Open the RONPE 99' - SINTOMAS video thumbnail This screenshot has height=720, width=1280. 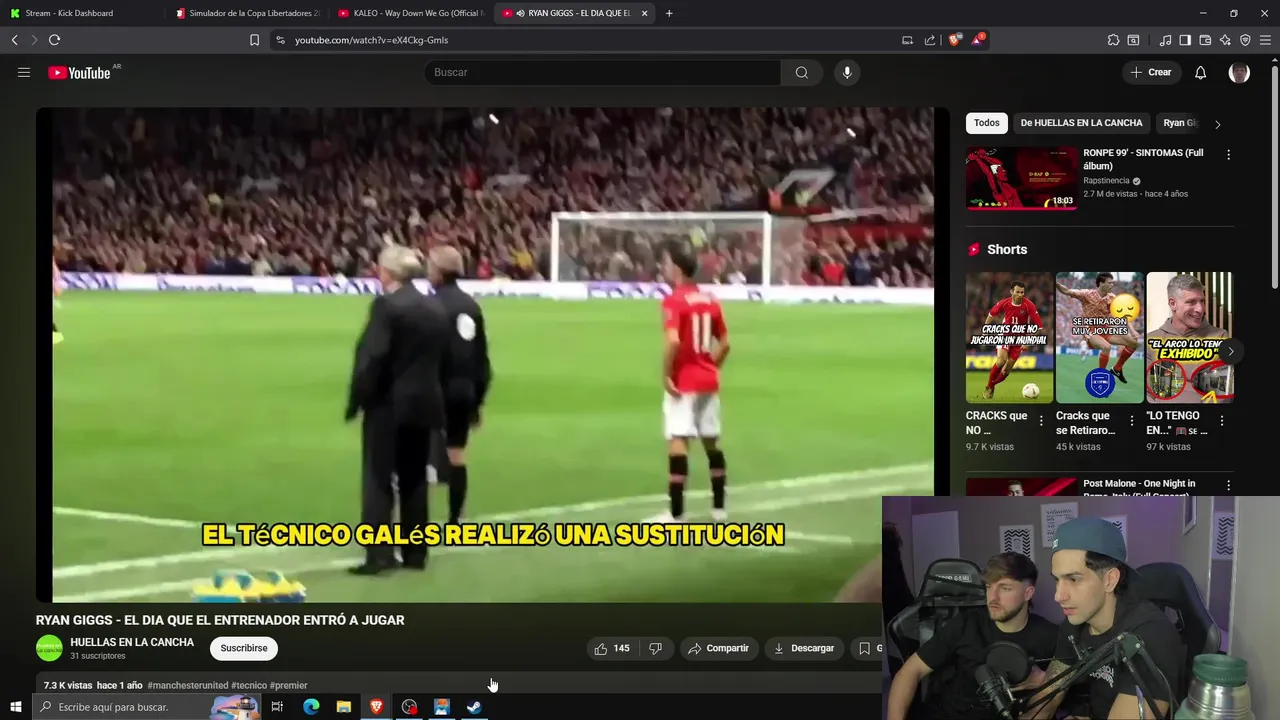1022,179
